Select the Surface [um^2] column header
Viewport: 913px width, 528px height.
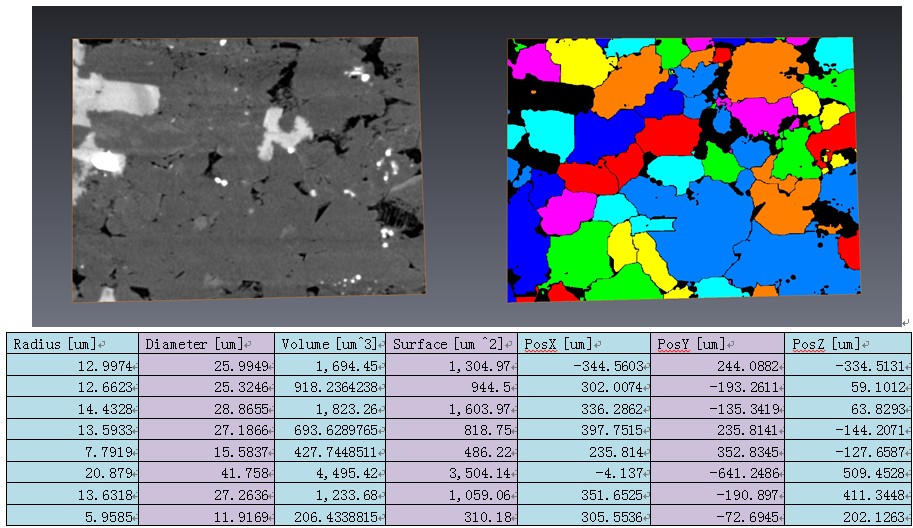coord(451,344)
